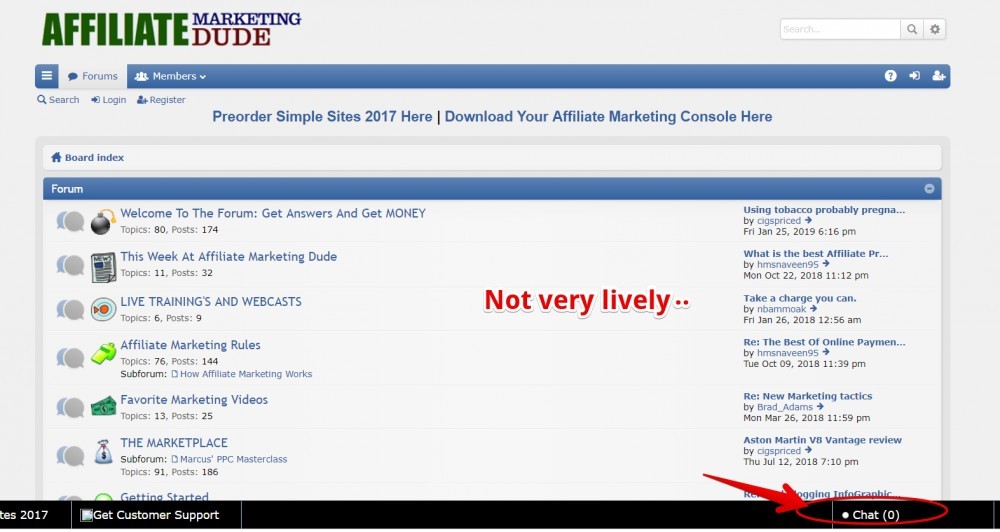1000x532 pixels.
Task: View latest post arrow next to cigspriced Jul 12
Action: [808, 450]
